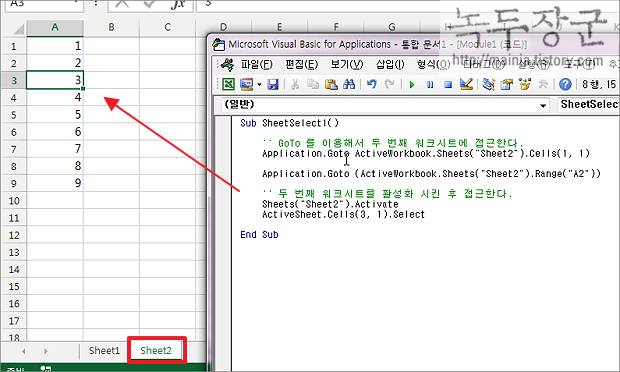
Task: Open the Object Browser icon in VBA toolbar
Action: click(x=525, y=84)
